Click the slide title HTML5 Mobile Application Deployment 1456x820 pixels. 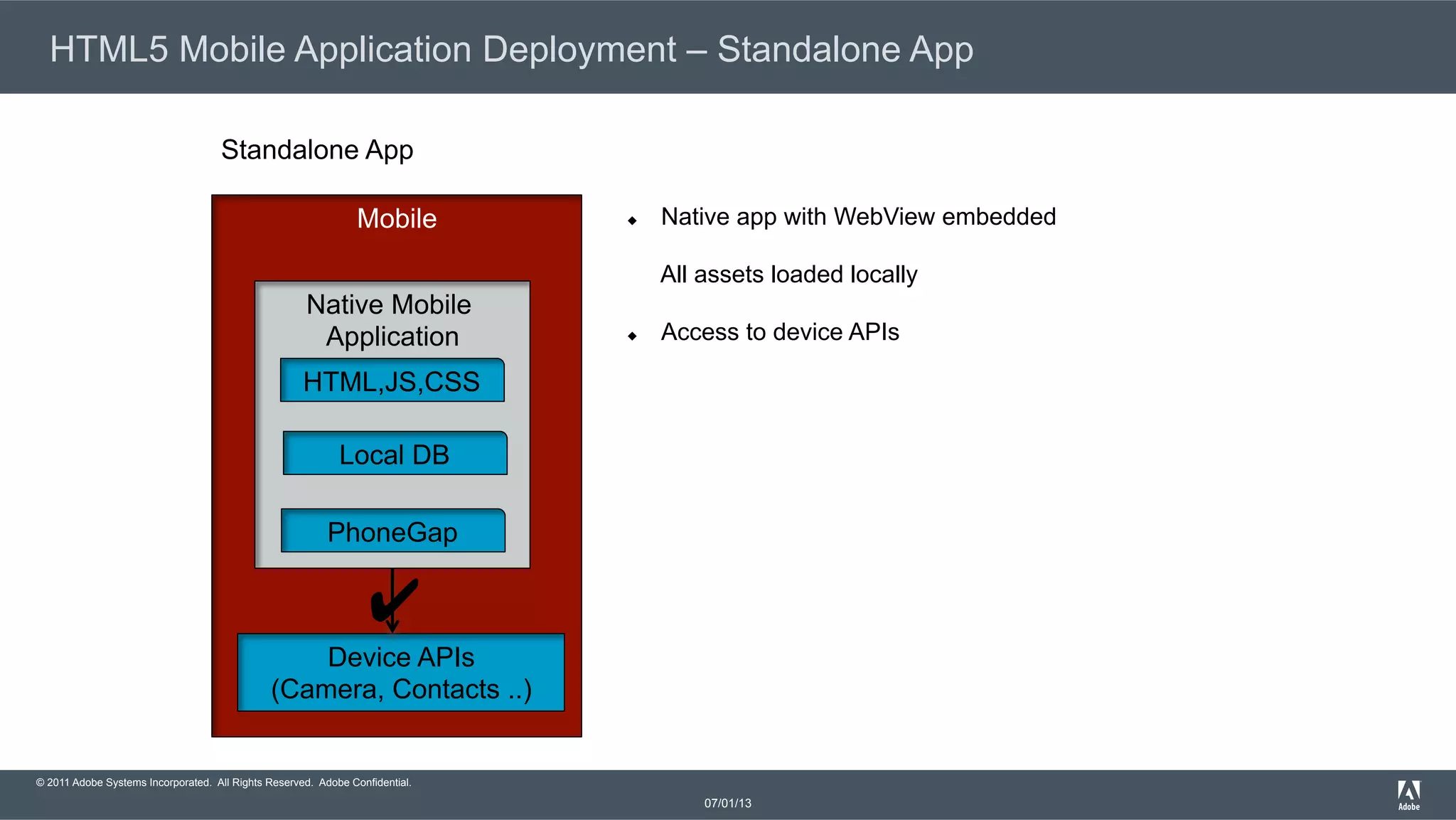tap(511, 49)
